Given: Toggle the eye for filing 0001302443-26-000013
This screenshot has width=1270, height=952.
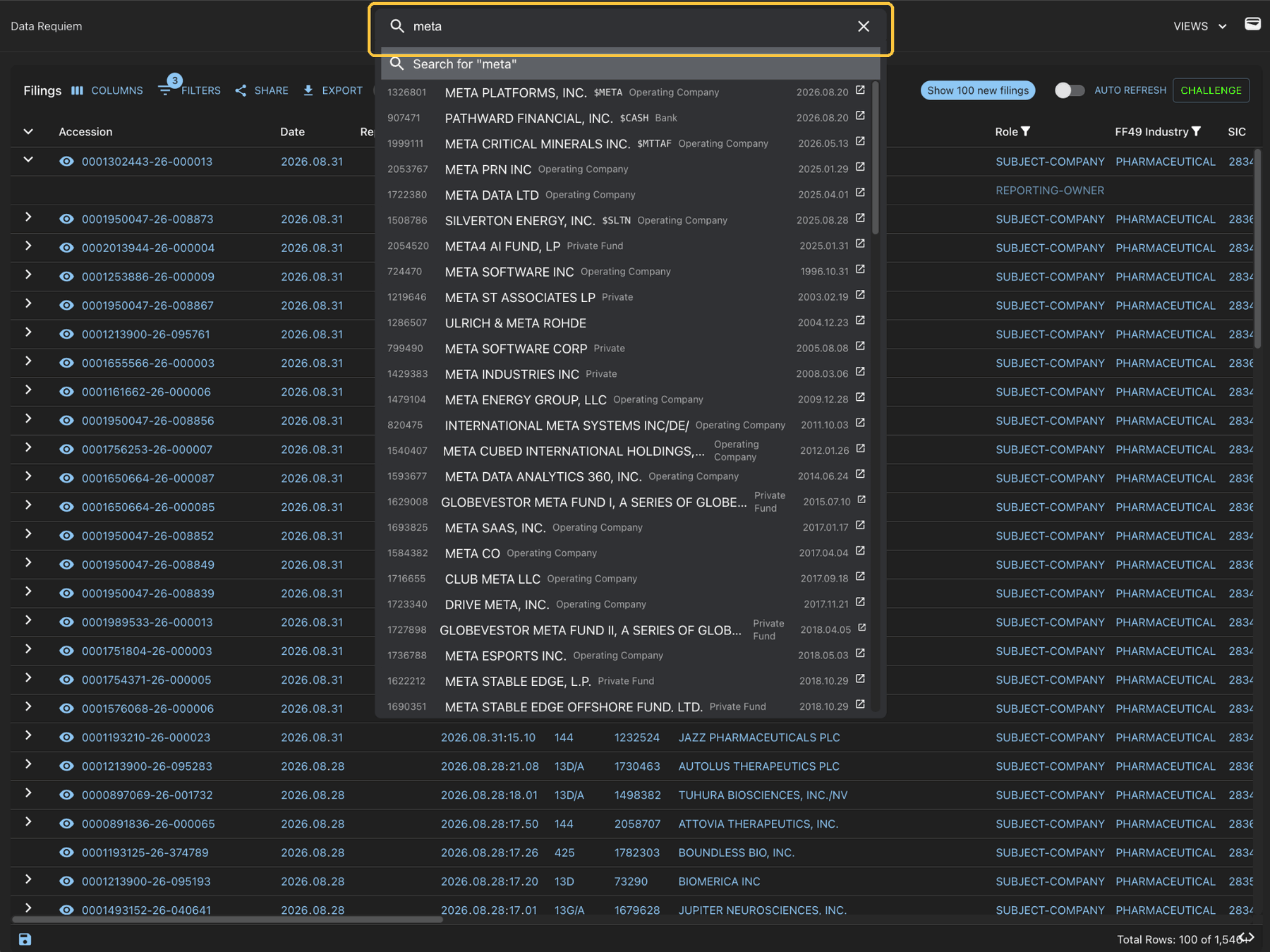Looking at the screenshot, I should (66, 162).
